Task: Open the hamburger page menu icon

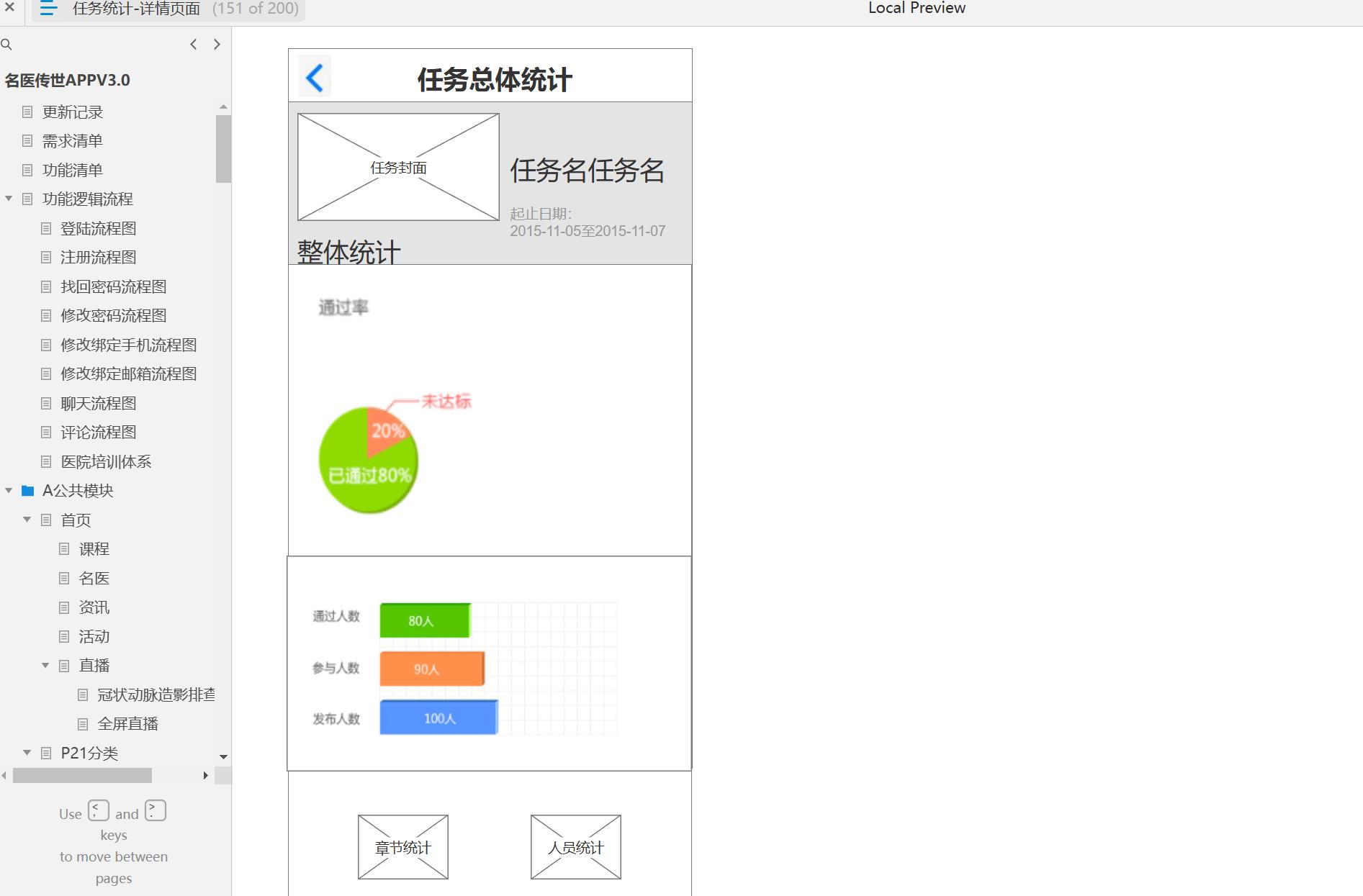Action: [x=48, y=9]
